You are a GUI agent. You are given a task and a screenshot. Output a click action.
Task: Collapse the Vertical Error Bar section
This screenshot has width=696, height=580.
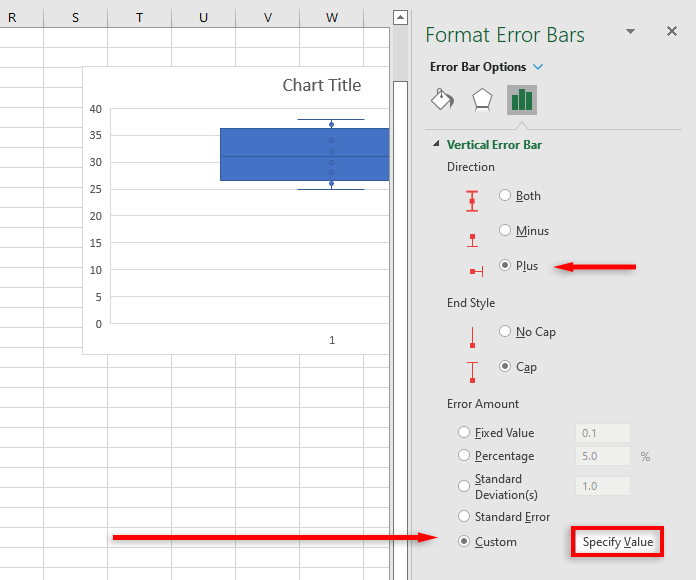point(436,144)
